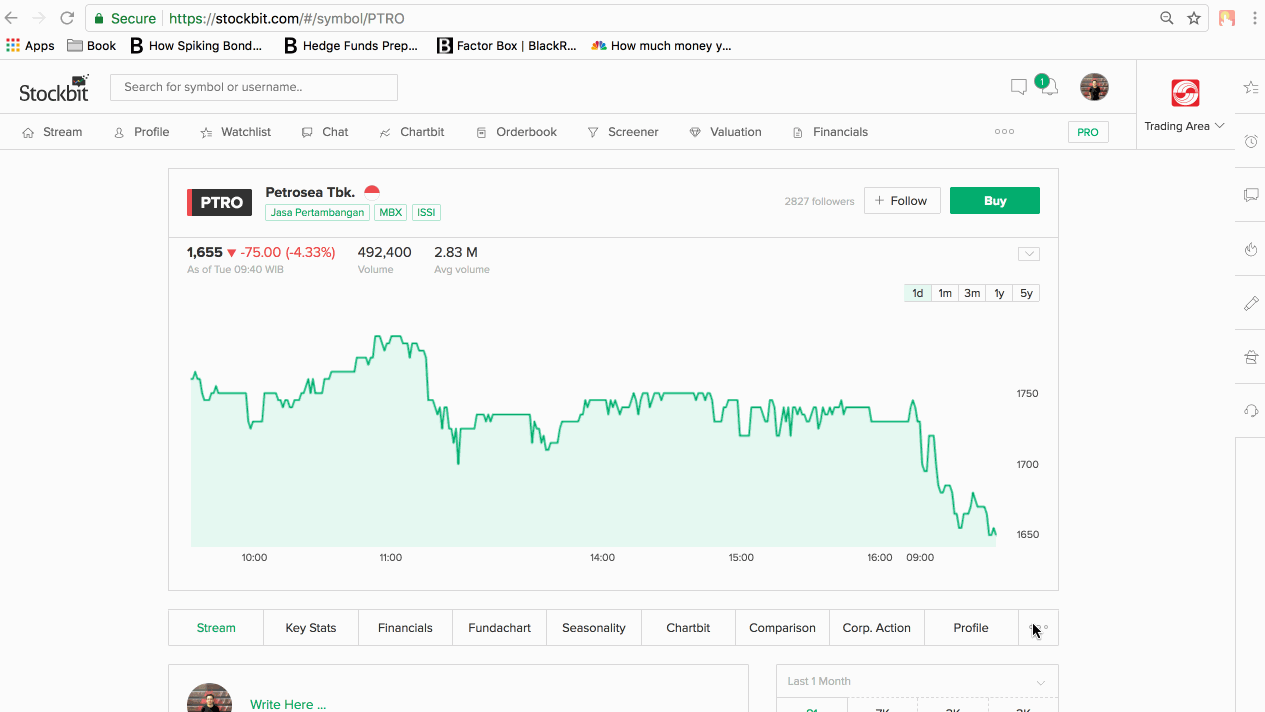Click the Jasa Pertambangan tag
1265x712 pixels.
(317, 212)
